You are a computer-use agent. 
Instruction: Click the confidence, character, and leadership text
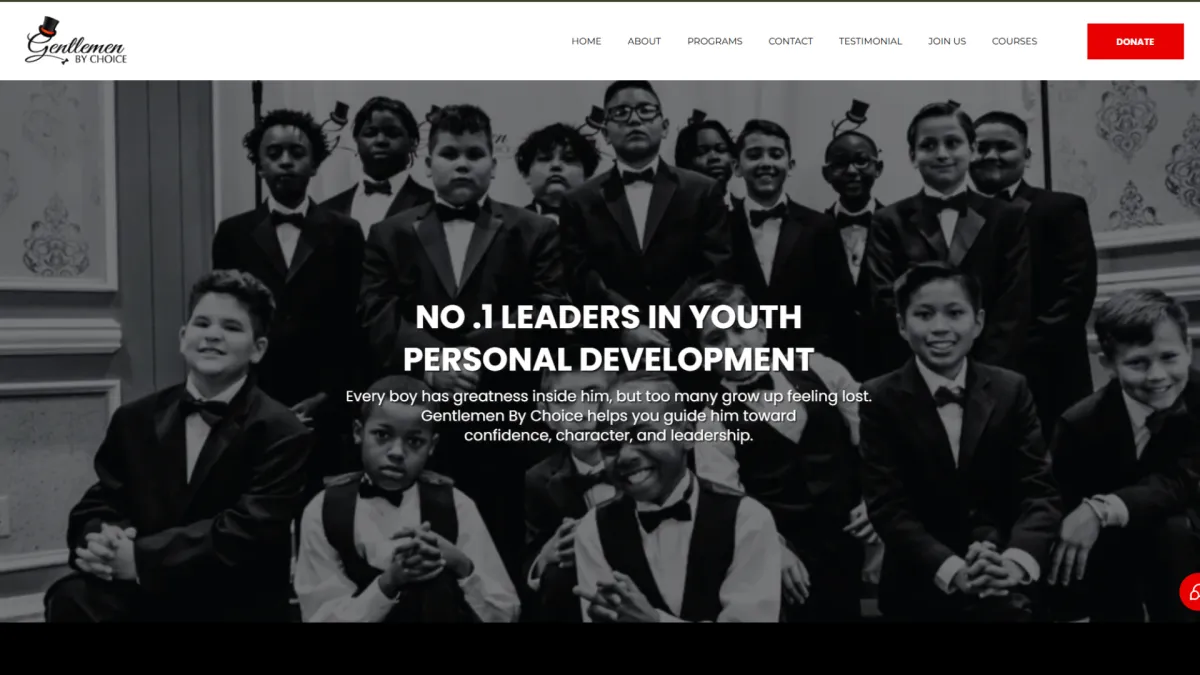[x=608, y=436]
